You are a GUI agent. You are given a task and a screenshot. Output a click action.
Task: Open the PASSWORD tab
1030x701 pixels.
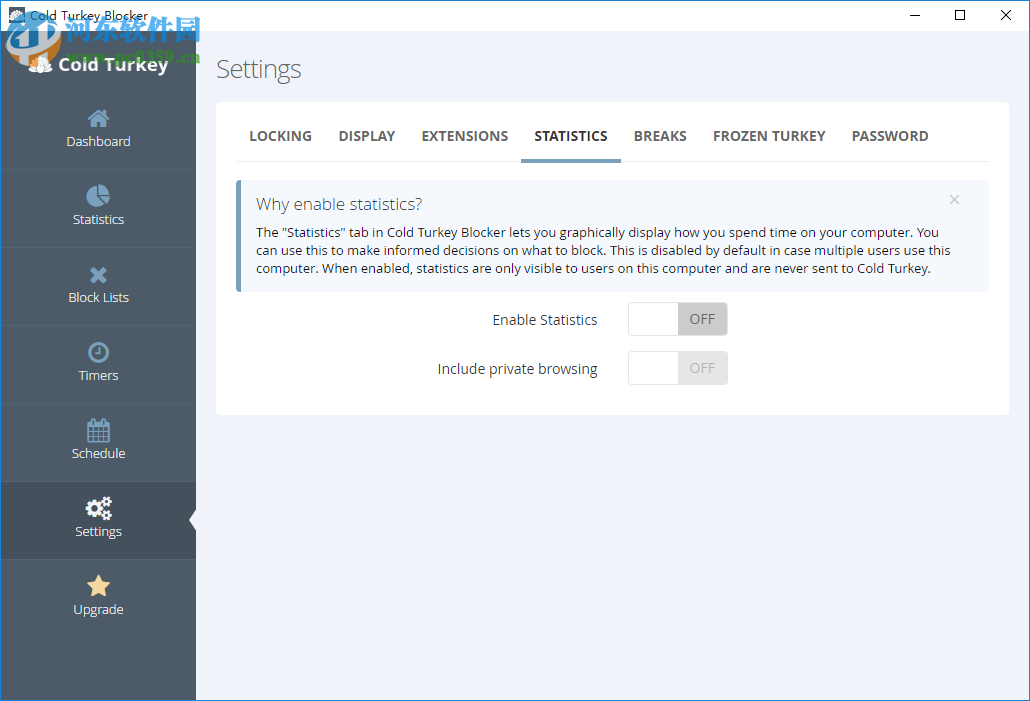890,136
